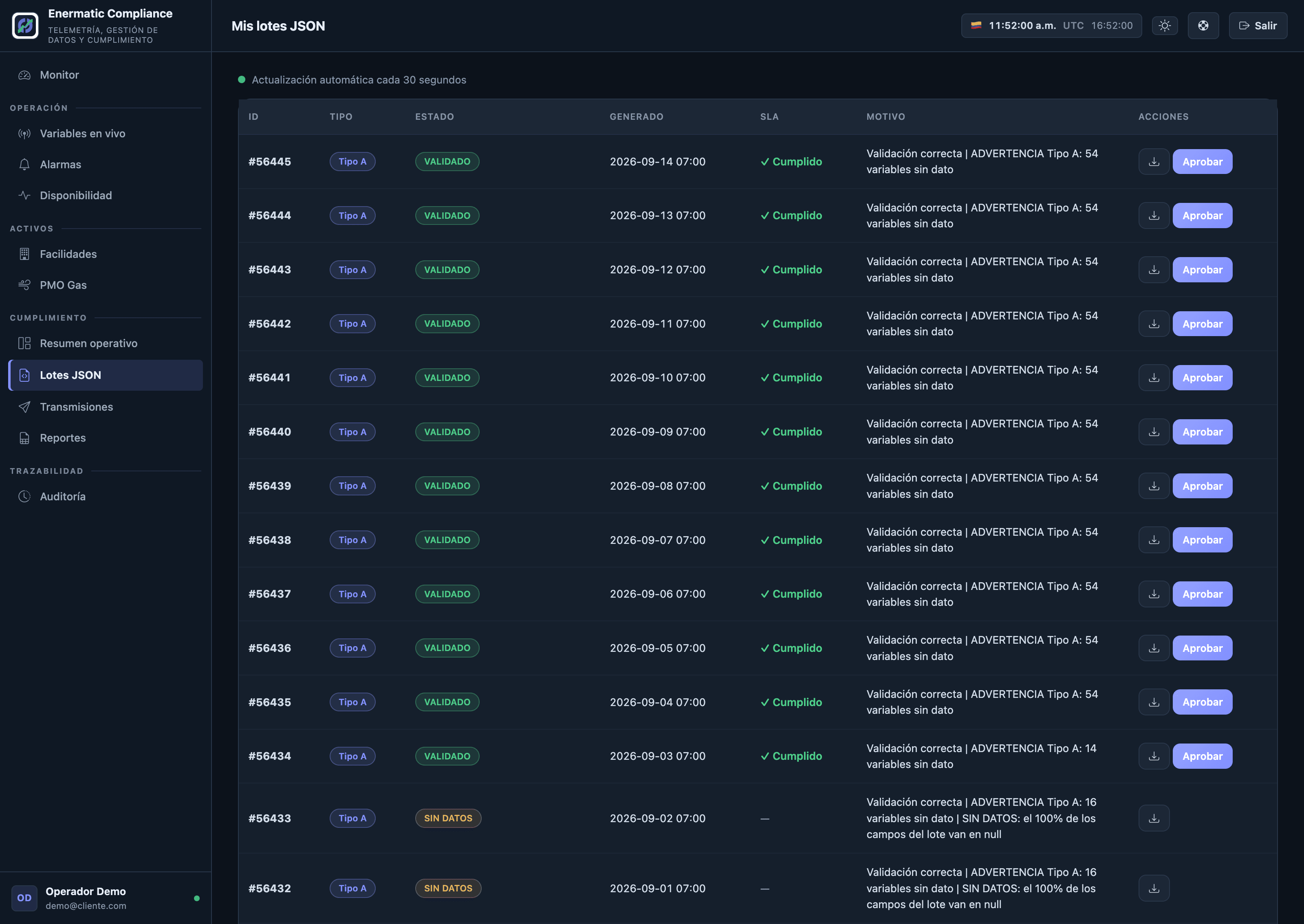1304x924 pixels.
Task: Click the VALIDADO badge of #56440
Action: [447, 432]
